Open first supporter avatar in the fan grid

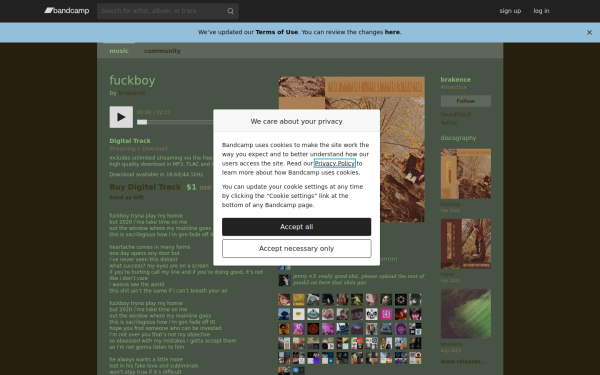[284, 300]
